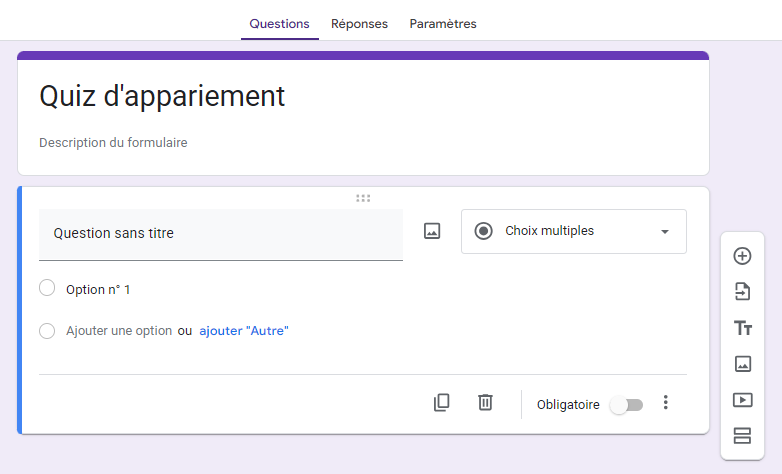Add a video to the form
782x474 pixels.
(x=742, y=400)
